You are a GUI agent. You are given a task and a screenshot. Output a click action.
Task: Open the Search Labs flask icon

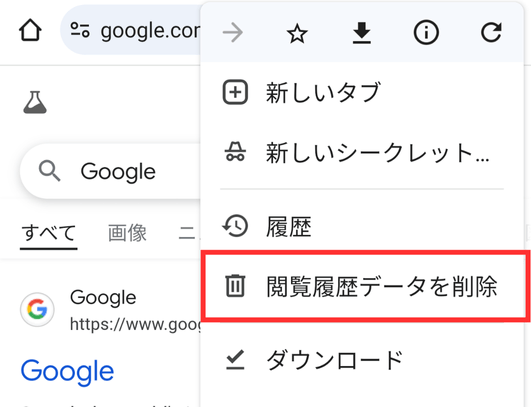(x=35, y=102)
